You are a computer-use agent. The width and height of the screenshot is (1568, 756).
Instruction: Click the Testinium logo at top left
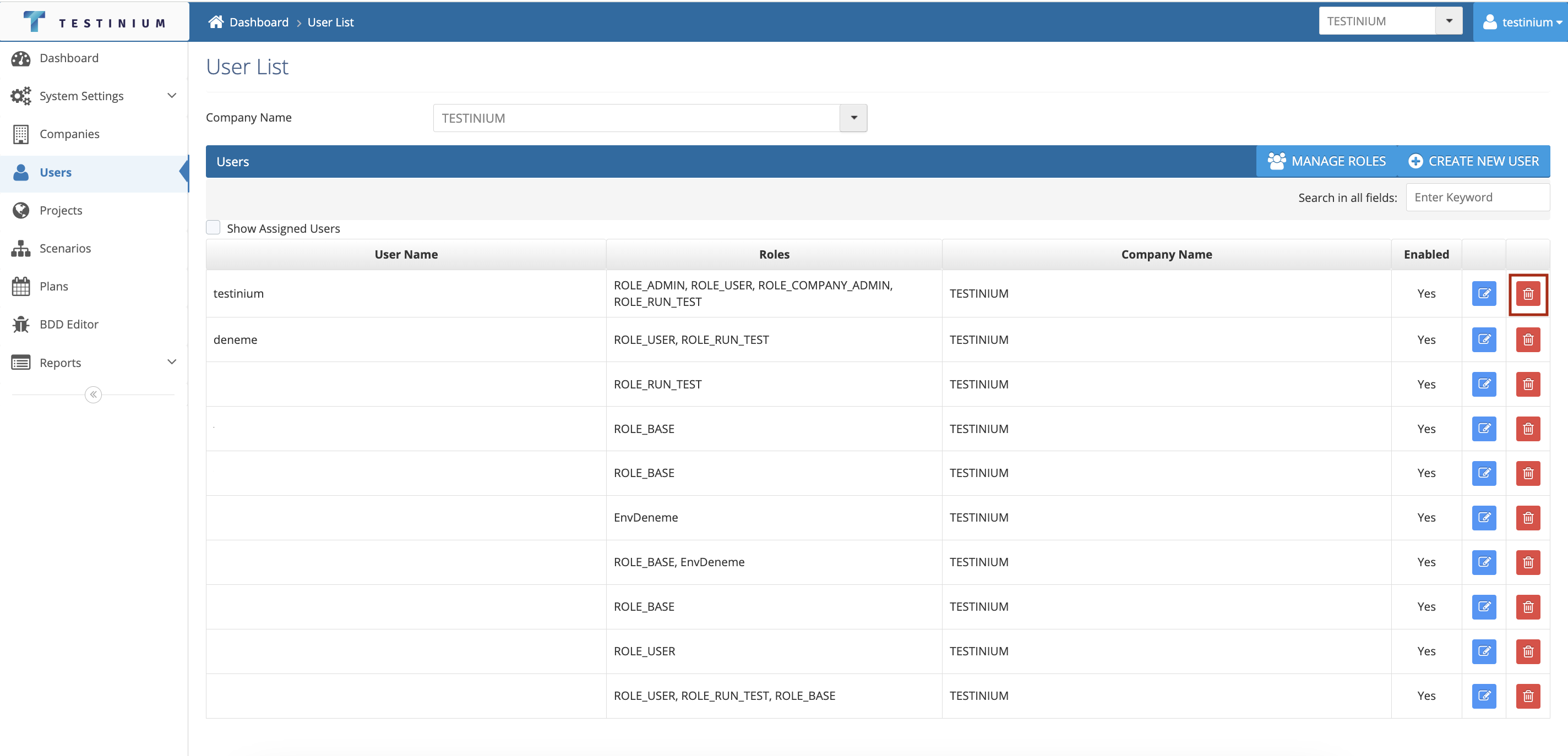pyautogui.click(x=94, y=22)
